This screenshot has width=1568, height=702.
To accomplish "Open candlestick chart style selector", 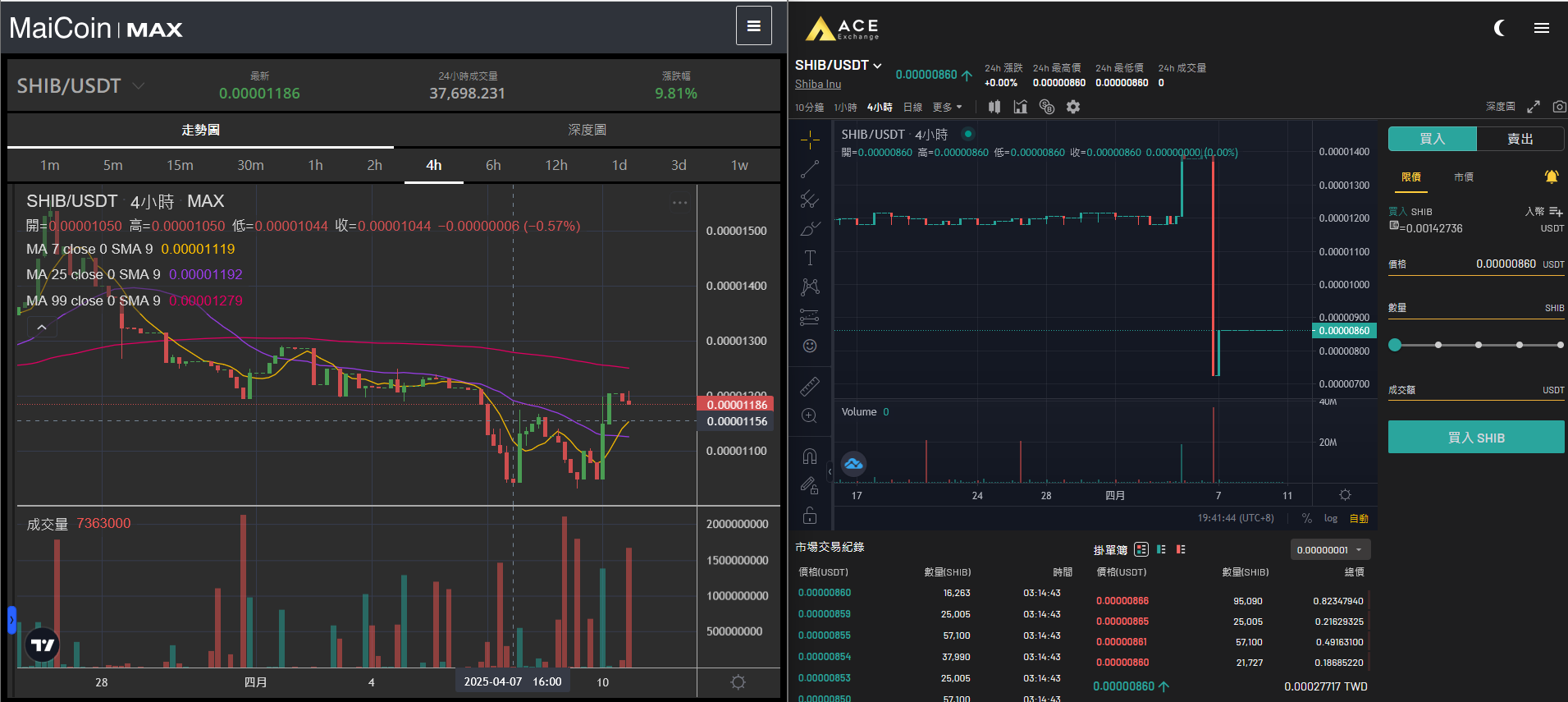I will (994, 107).
